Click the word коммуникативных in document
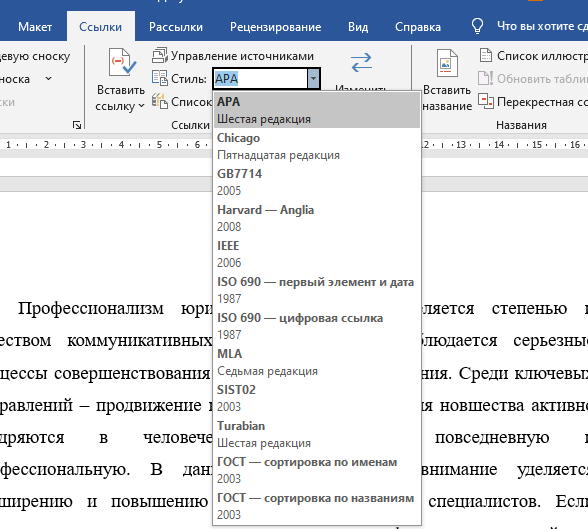 pyautogui.click(x=140, y=341)
